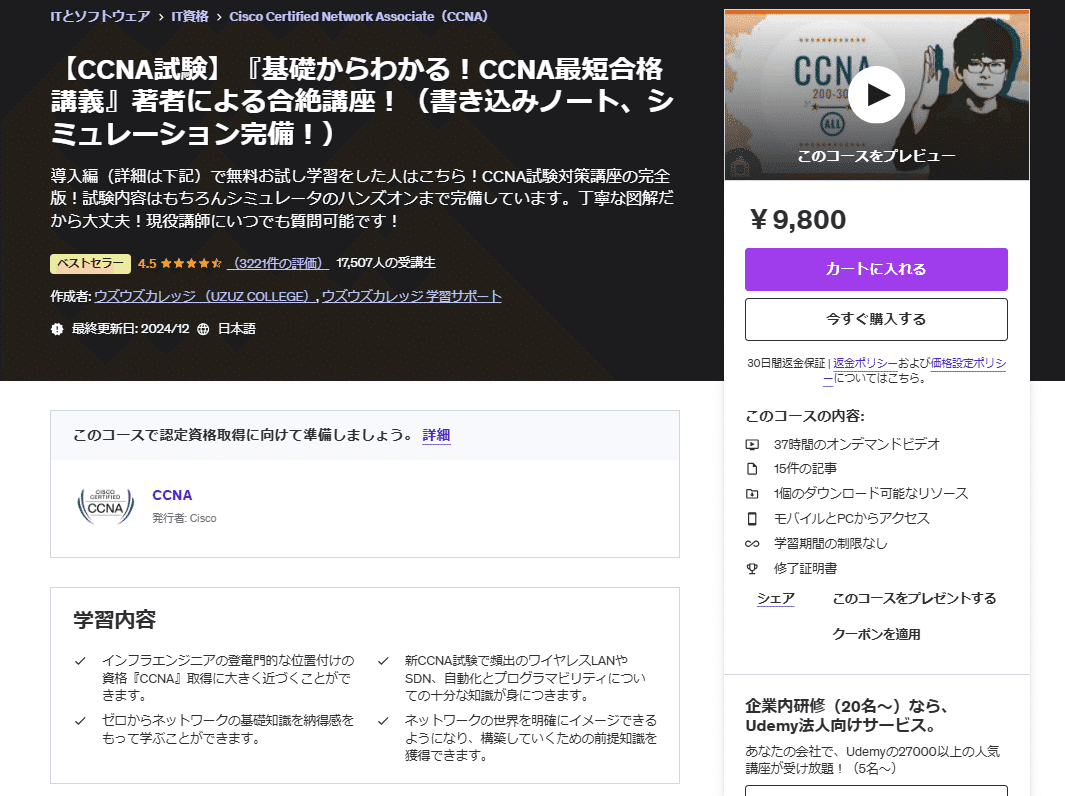Click 詳細 link in certification banner
The image size is (1065, 796).
(x=436, y=435)
